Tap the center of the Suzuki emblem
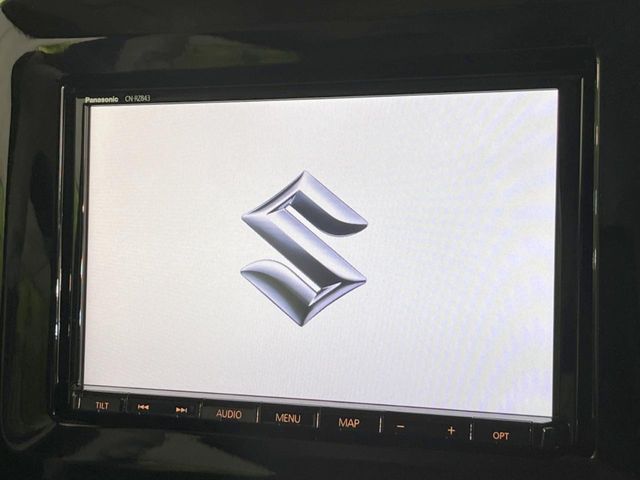This screenshot has height=480, width=640. (305, 246)
